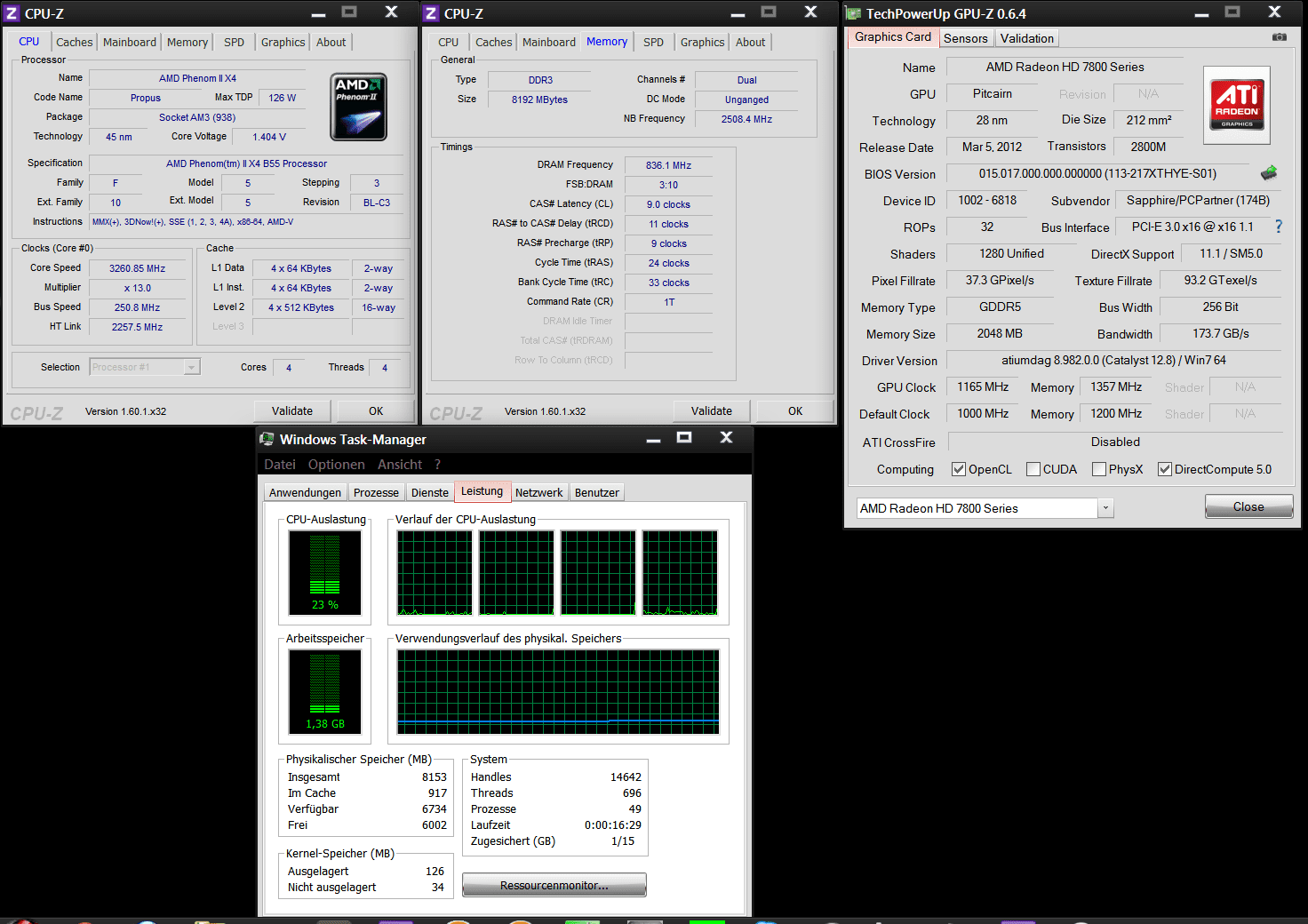Viewport: 1308px width, 924px height.
Task: Open About tab in CPU-Z processor window
Action: 331,42
